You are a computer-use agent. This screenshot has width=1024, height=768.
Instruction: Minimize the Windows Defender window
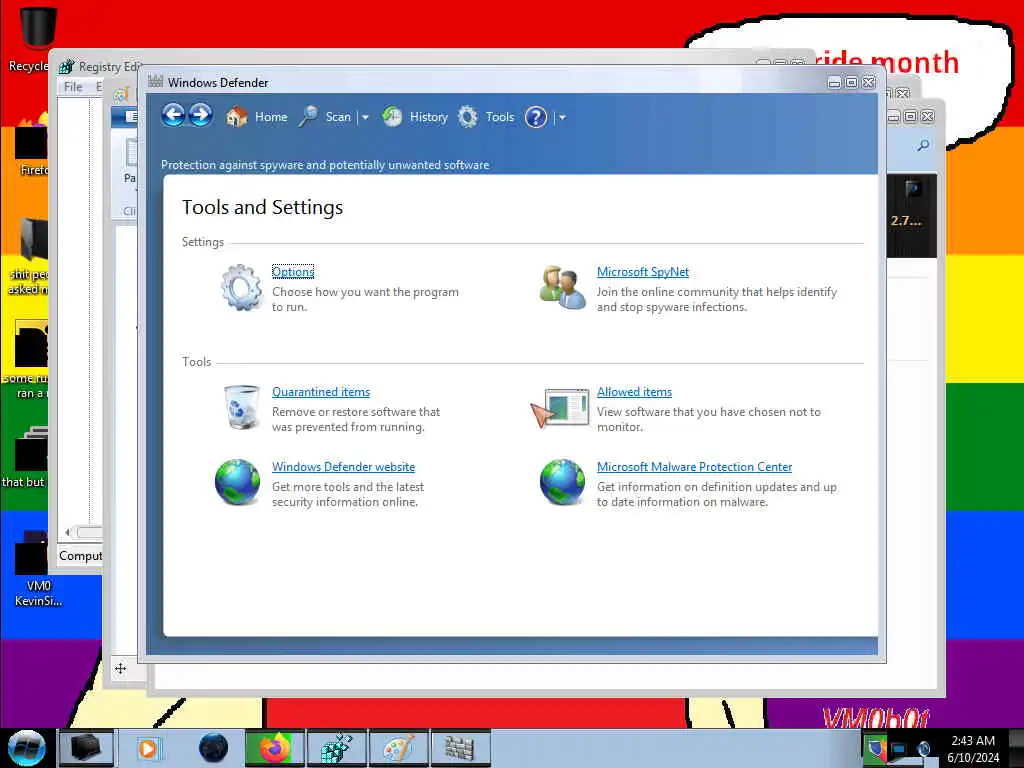[834, 82]
